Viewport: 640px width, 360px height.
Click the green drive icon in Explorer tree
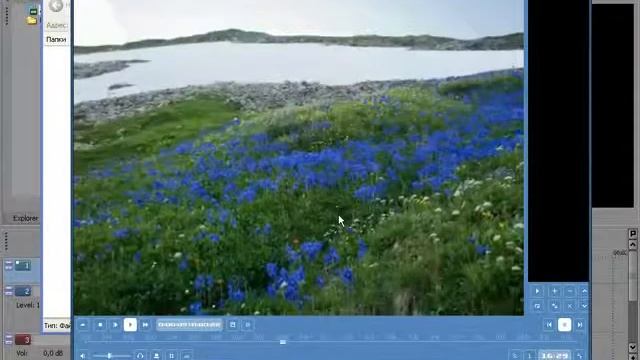tap(33, 11)
